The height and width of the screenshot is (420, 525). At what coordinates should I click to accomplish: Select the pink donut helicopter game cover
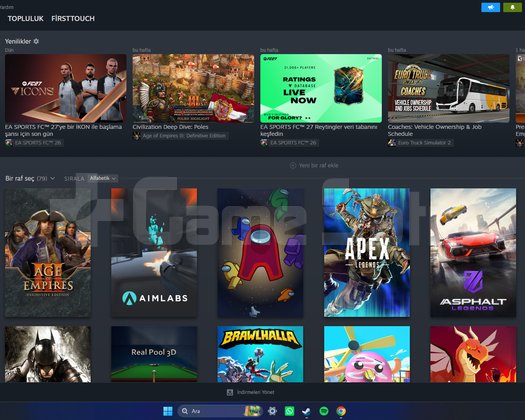[x=367, y=354]
